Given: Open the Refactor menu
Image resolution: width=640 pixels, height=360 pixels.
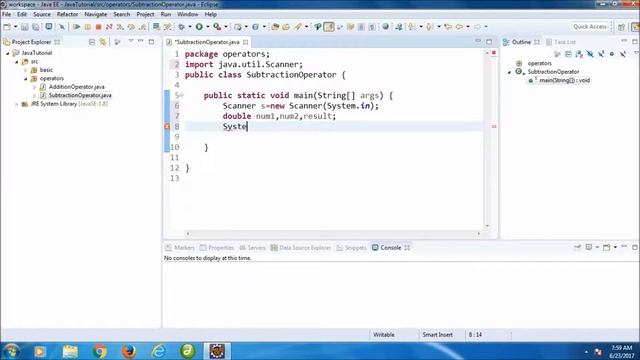Looking at the screenshot, I should 67,14.
